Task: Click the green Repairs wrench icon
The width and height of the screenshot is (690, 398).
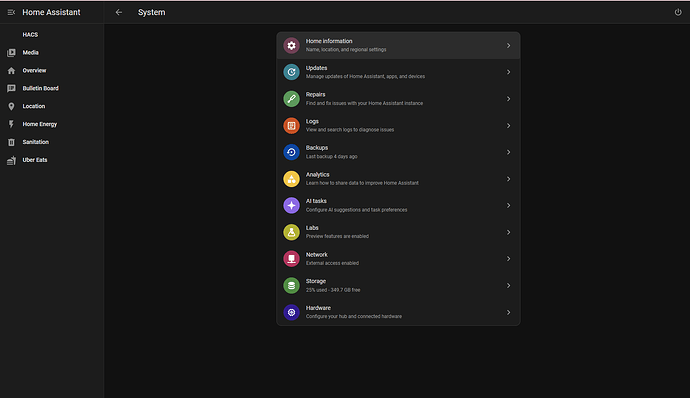Action: (291, 99)
